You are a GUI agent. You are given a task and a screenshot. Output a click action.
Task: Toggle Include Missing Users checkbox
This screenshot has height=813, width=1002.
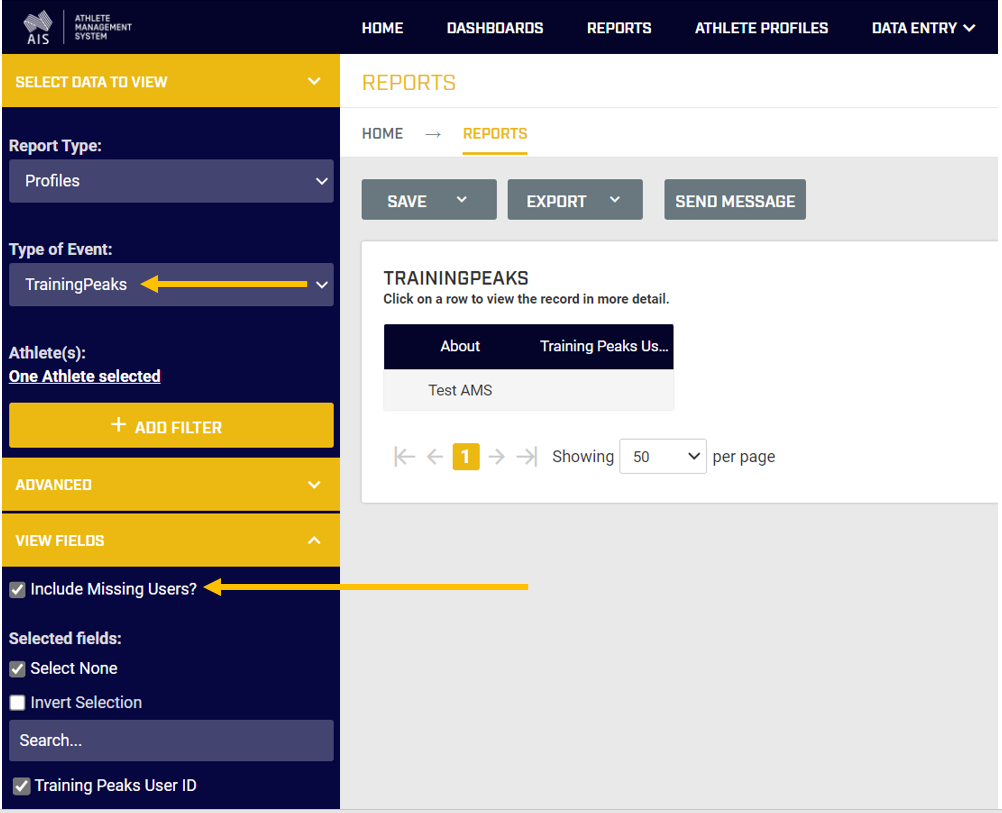(x=17, y=589)
